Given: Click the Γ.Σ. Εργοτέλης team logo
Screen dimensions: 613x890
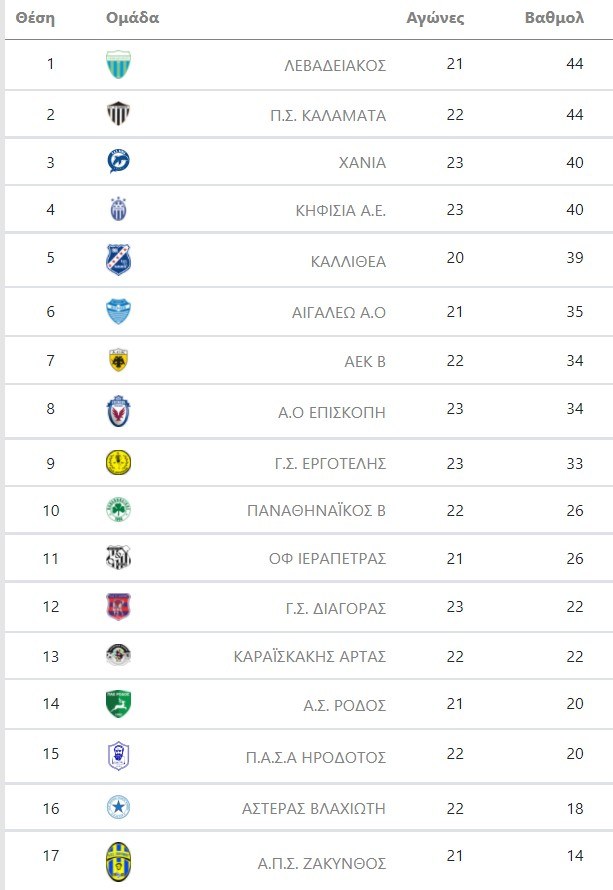Looking at the screenshot, I should pos(119,463).
